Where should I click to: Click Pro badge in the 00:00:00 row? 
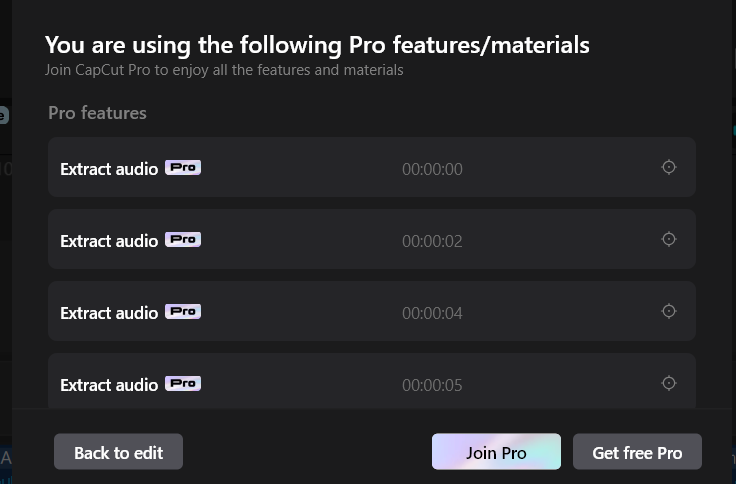tap(183, 168)
